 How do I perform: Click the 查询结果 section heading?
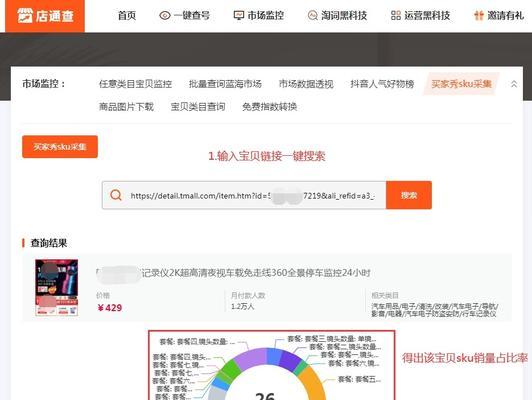coord(49,243)
